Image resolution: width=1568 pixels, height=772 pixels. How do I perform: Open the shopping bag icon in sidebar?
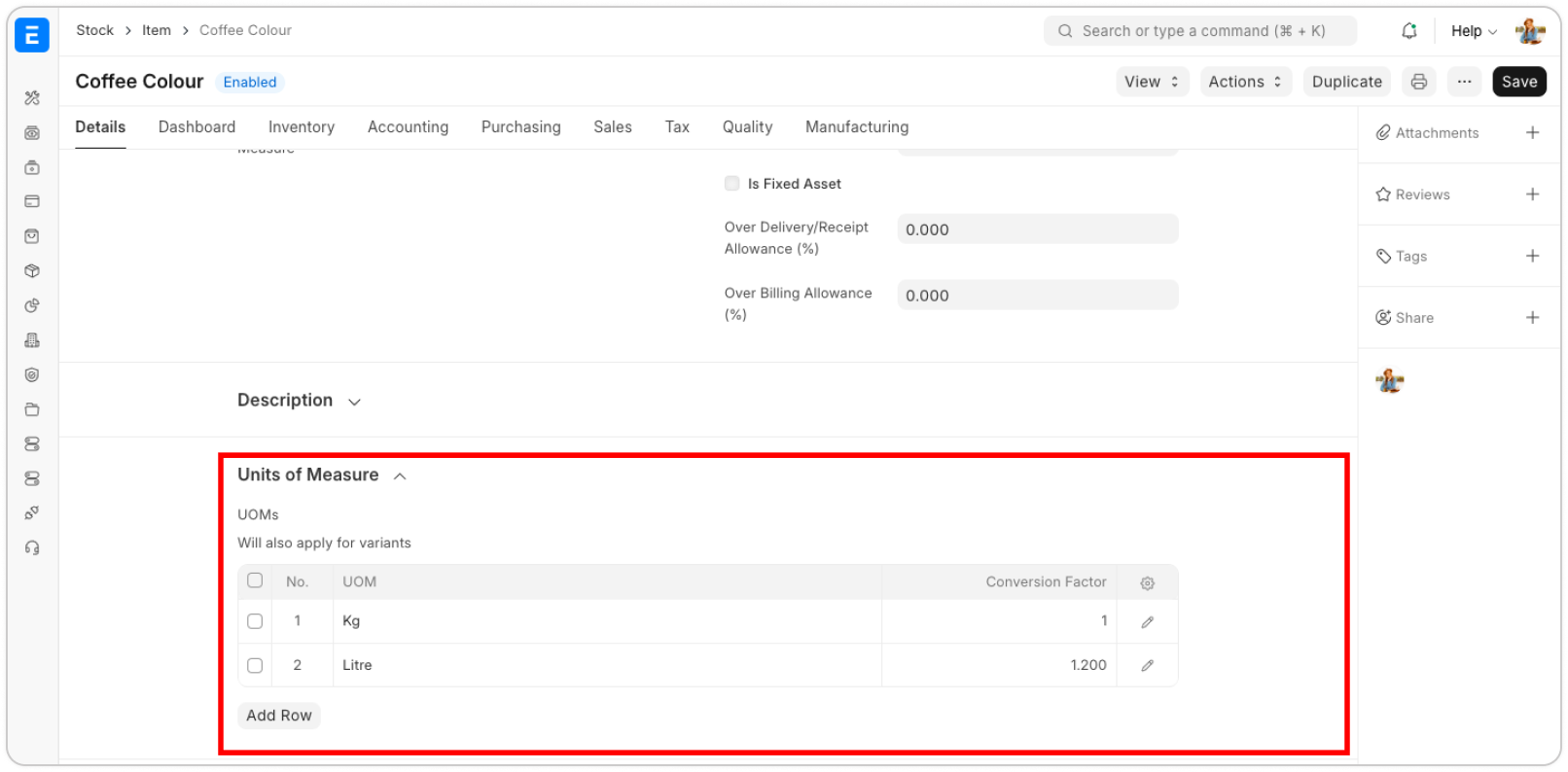pos(32,236)
